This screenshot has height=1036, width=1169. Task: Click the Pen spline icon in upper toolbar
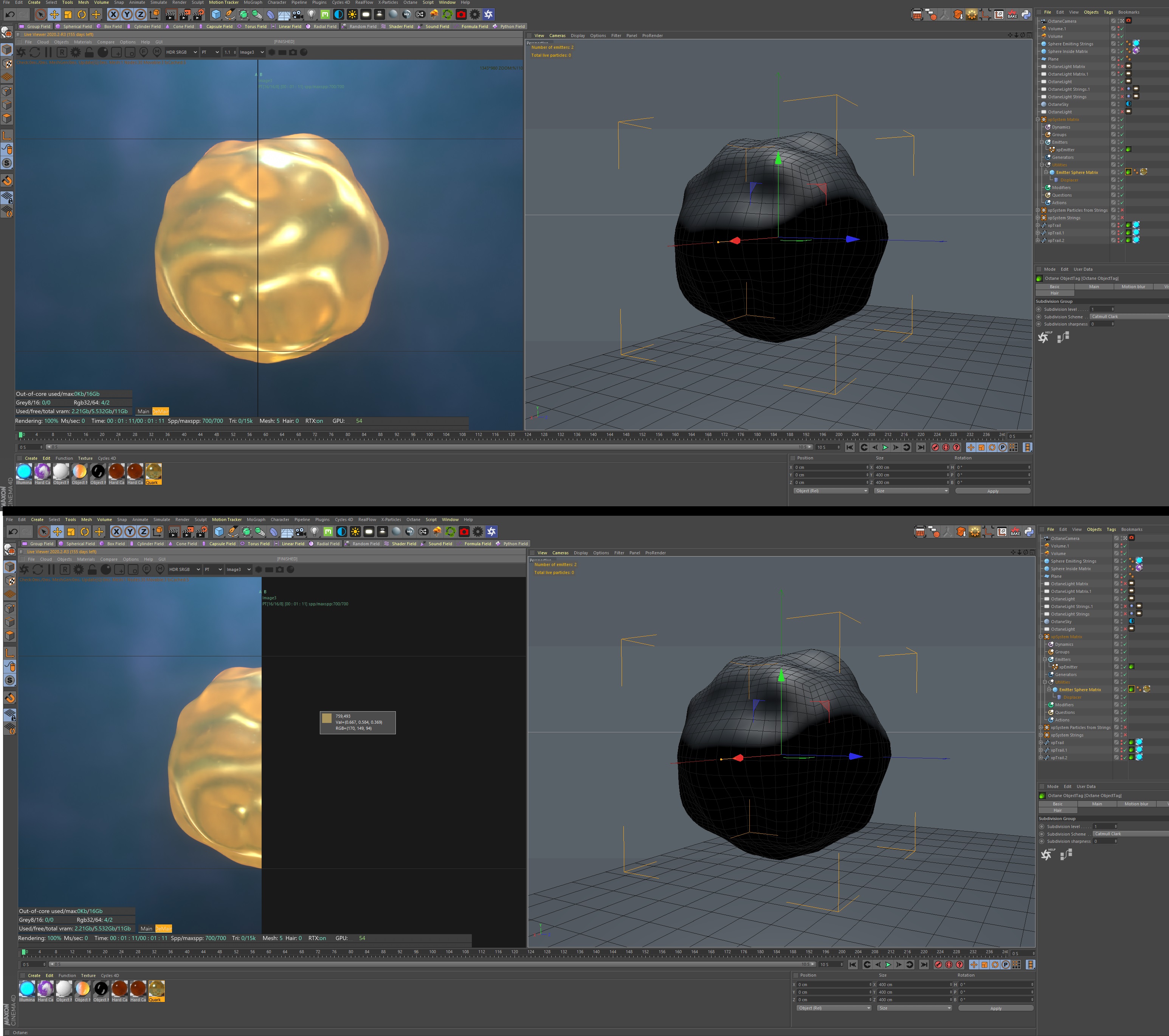click(229, 14)
